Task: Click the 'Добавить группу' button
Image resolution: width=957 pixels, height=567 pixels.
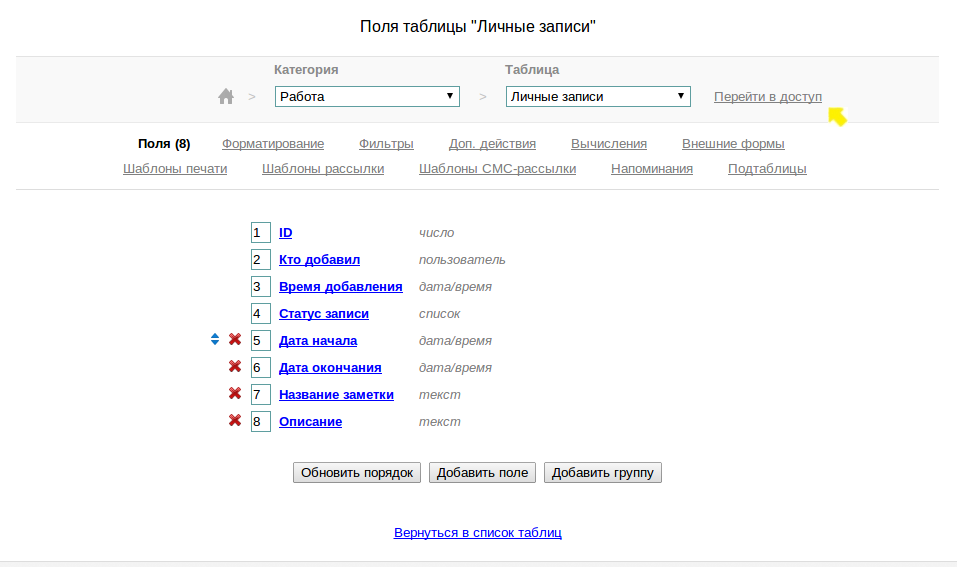Action: pos(603,473)
